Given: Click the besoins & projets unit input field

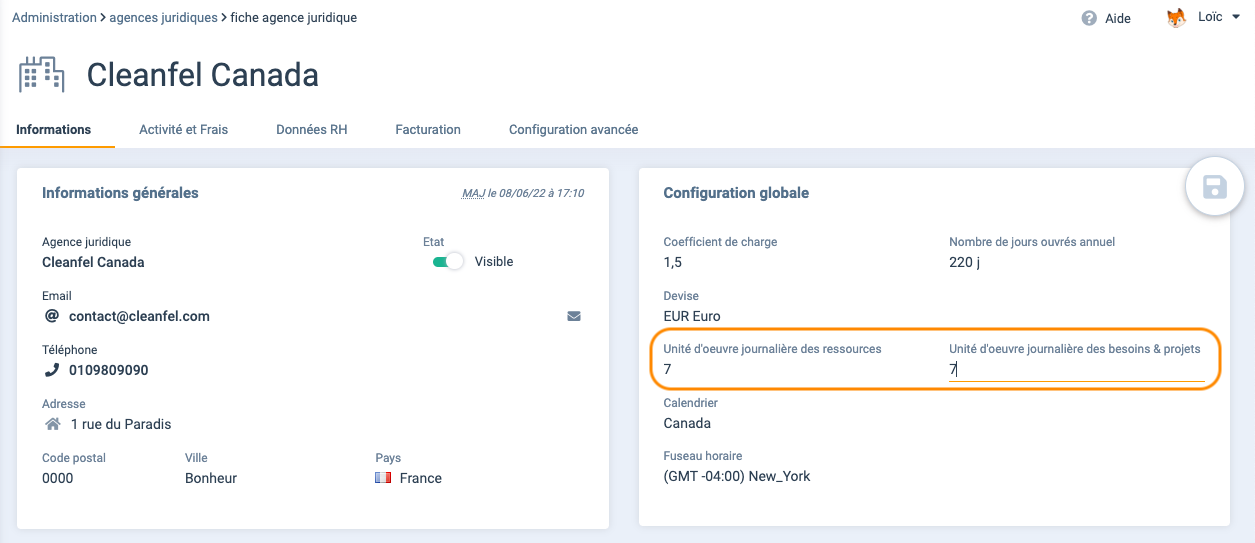Looking at the screenshot, I should click(1076, 370).
